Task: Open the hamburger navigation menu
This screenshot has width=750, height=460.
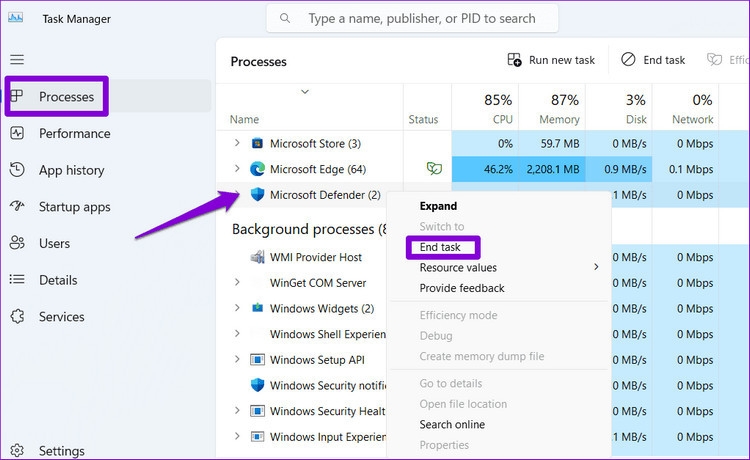Action: (17, 59)
